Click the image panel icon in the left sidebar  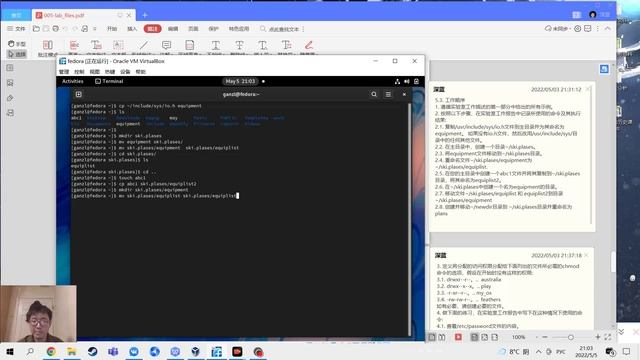pos(10,83)
